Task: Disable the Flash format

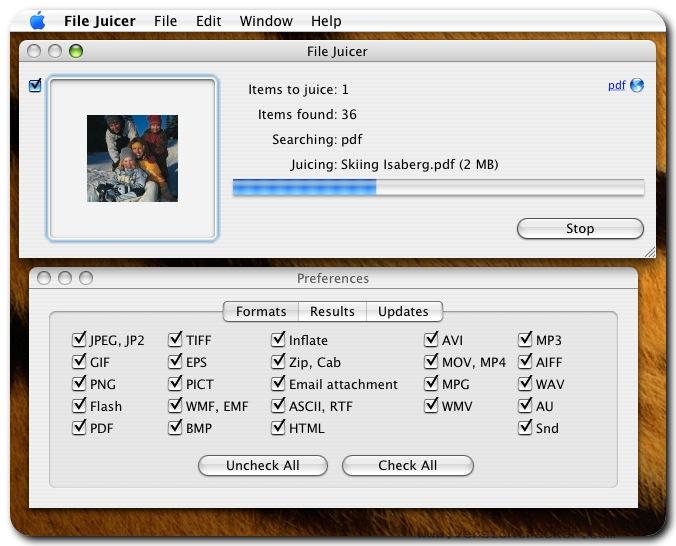Action: pos(79,405)
